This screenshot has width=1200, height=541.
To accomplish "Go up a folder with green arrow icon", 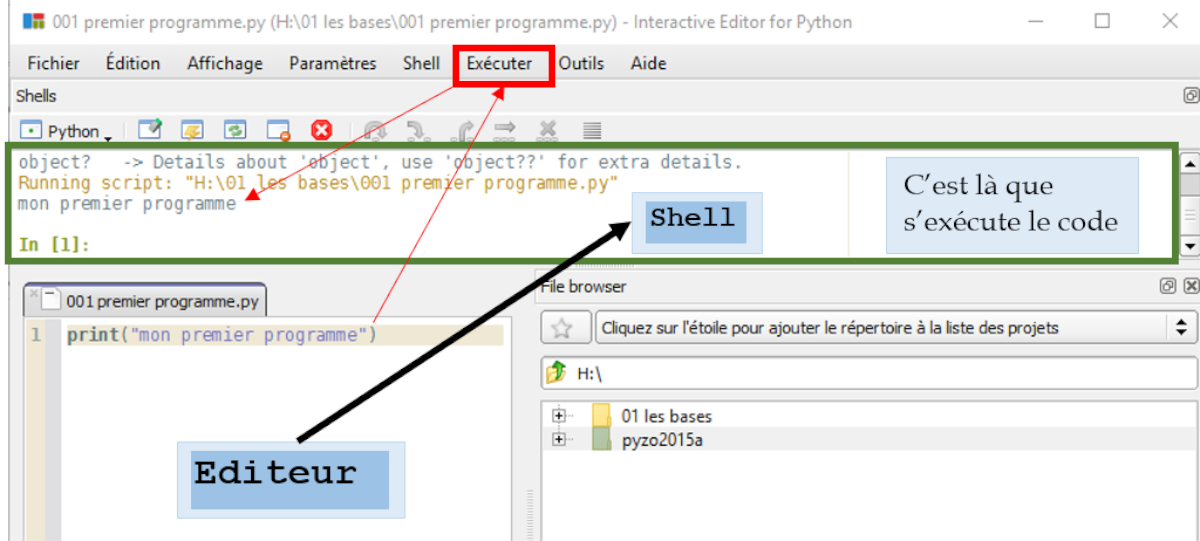I will [557, 373].
